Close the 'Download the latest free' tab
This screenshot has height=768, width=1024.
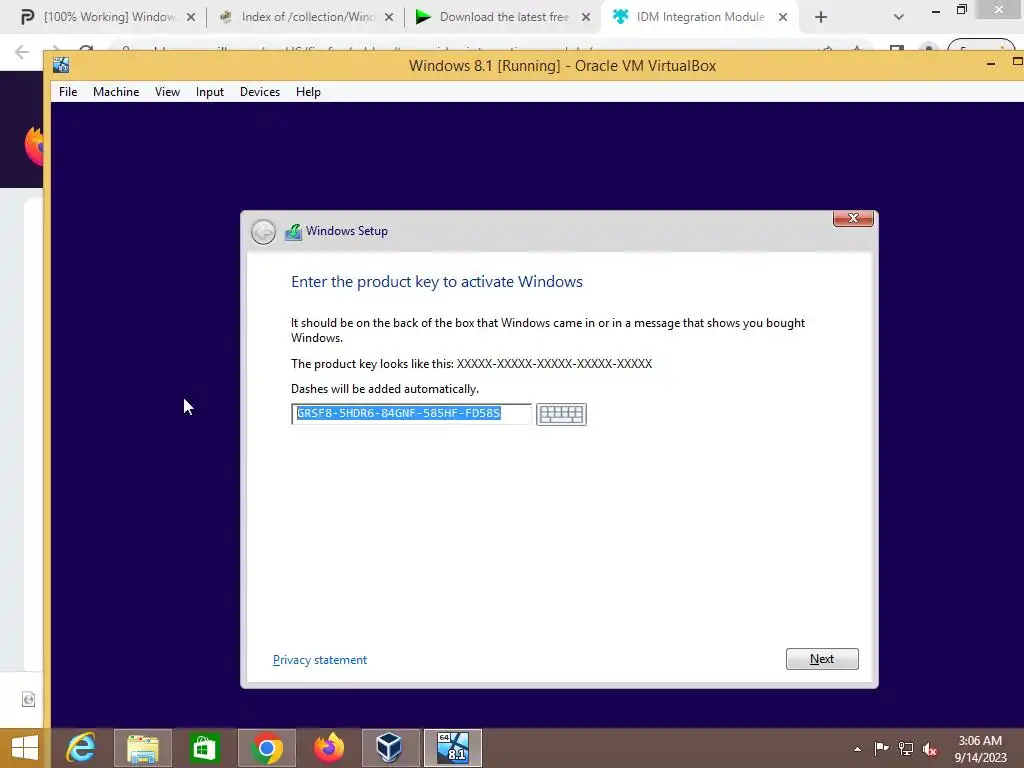586,18
